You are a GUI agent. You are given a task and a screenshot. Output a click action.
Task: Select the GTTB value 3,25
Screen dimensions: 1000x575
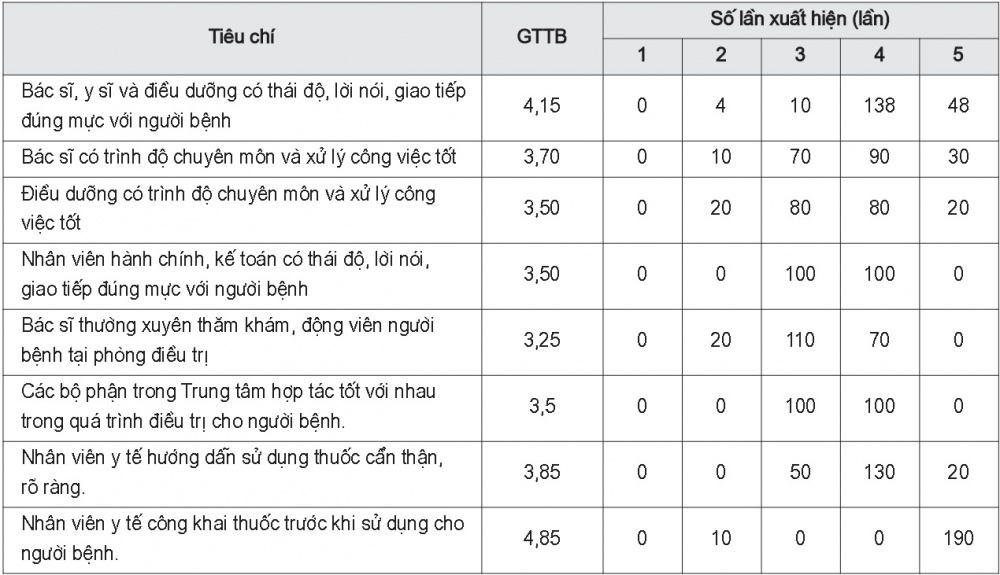541,340
